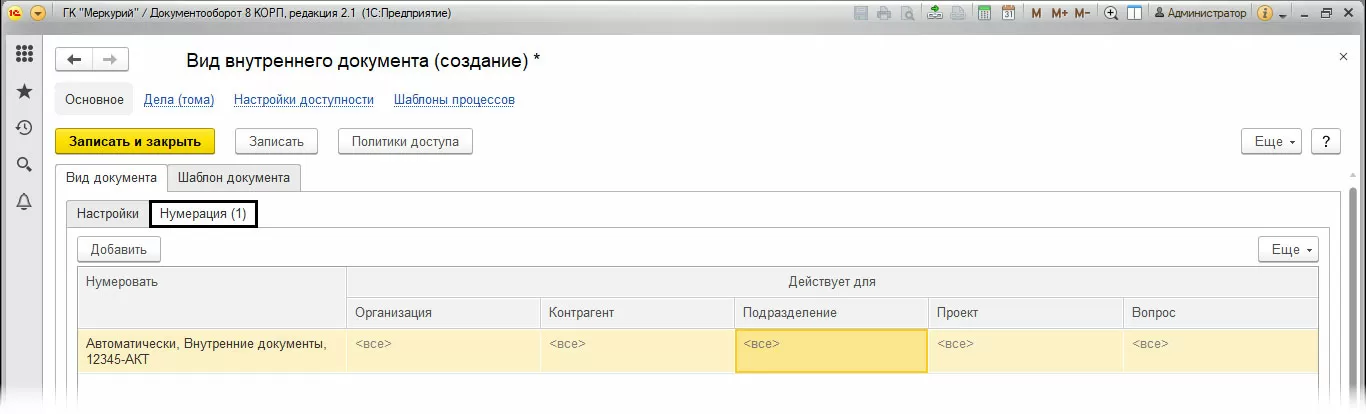This screenshot has width=1366, height=414.
Task: Switch to the Настройки tab
Action: tap(108, 213)
